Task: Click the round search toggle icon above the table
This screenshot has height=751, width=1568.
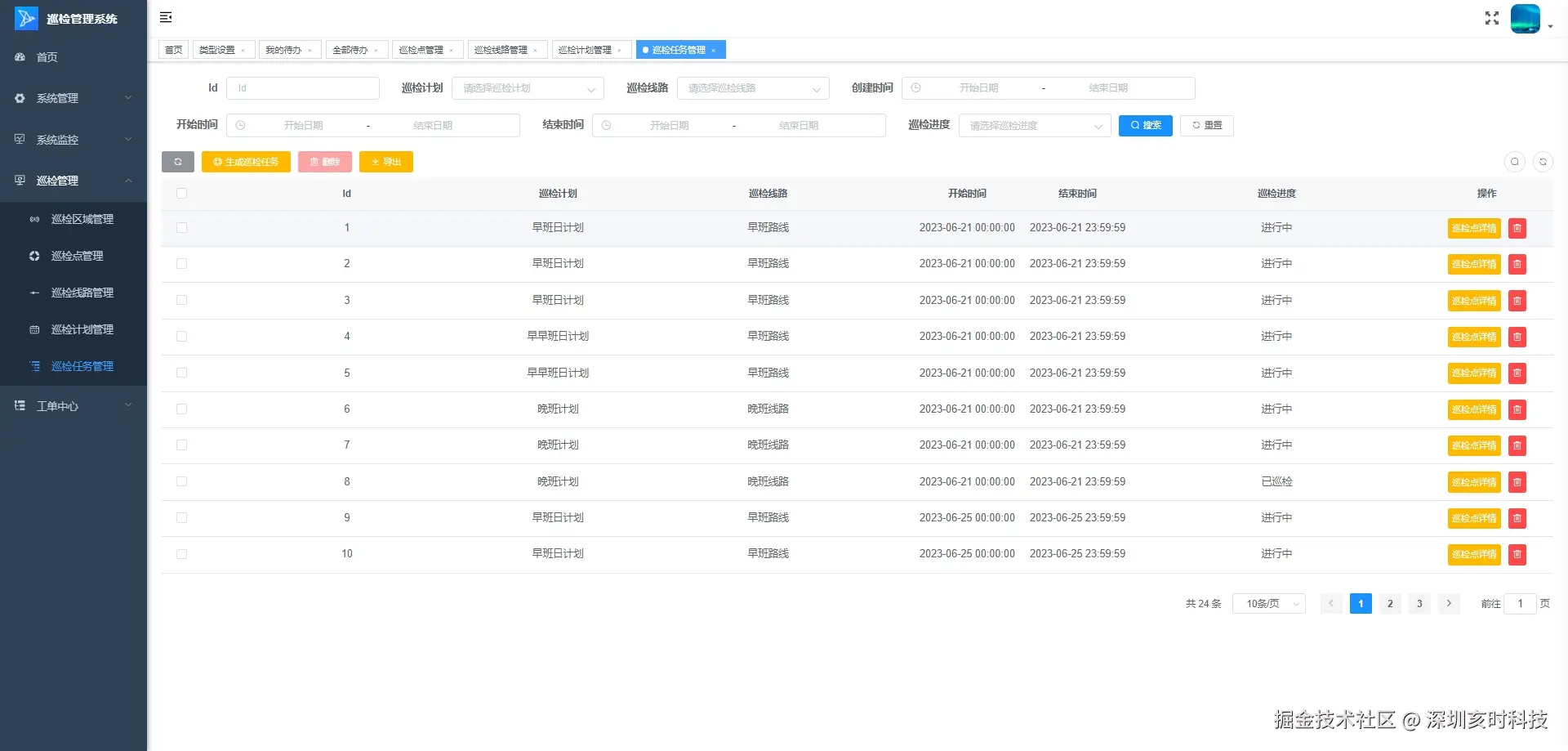Action: tap(1515, 162)
